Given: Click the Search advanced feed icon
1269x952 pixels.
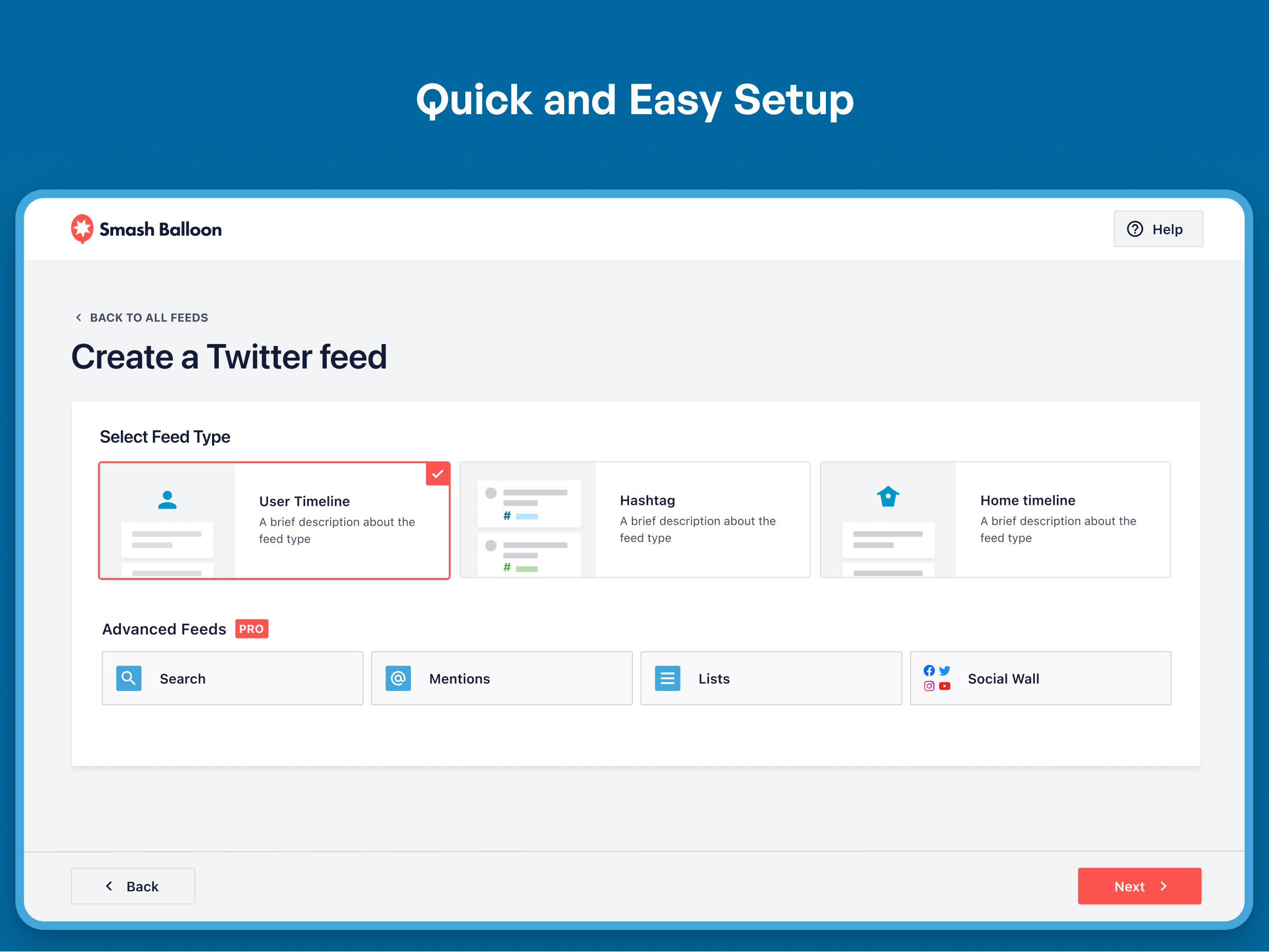Looking at the screenshot, I should 128,678.
